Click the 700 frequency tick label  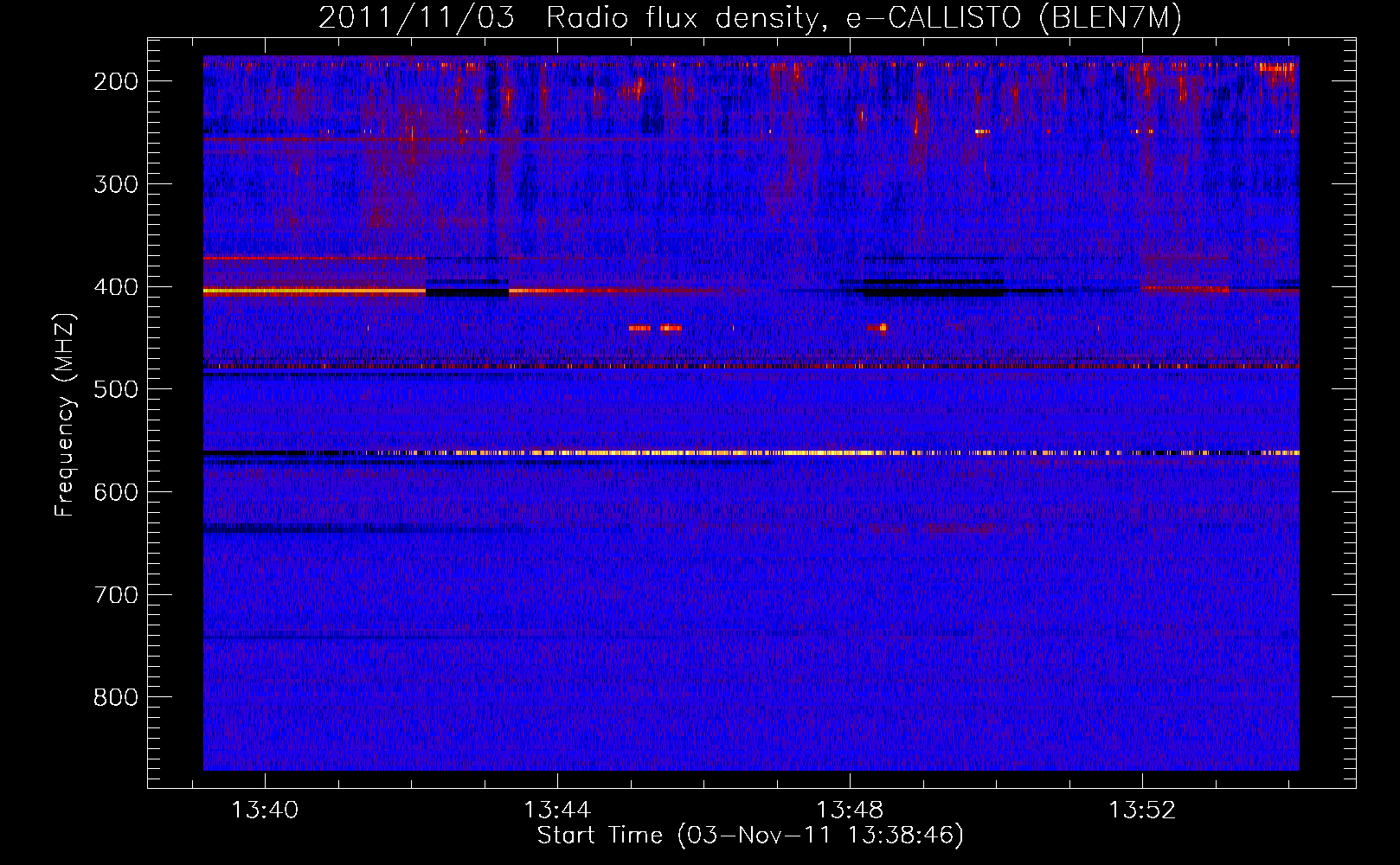click(116, 595)
